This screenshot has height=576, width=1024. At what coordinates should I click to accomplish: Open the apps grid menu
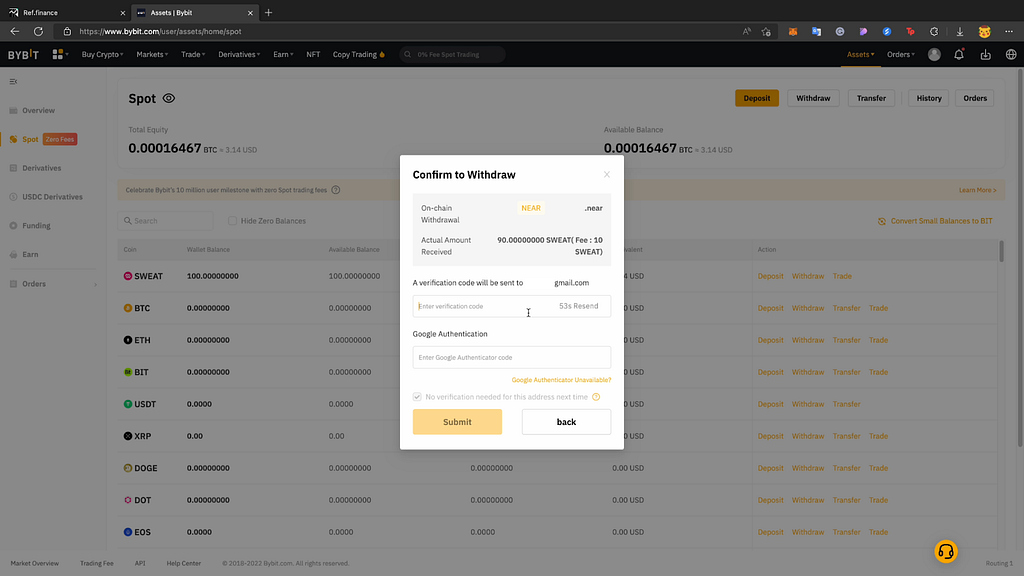[60, 55]
